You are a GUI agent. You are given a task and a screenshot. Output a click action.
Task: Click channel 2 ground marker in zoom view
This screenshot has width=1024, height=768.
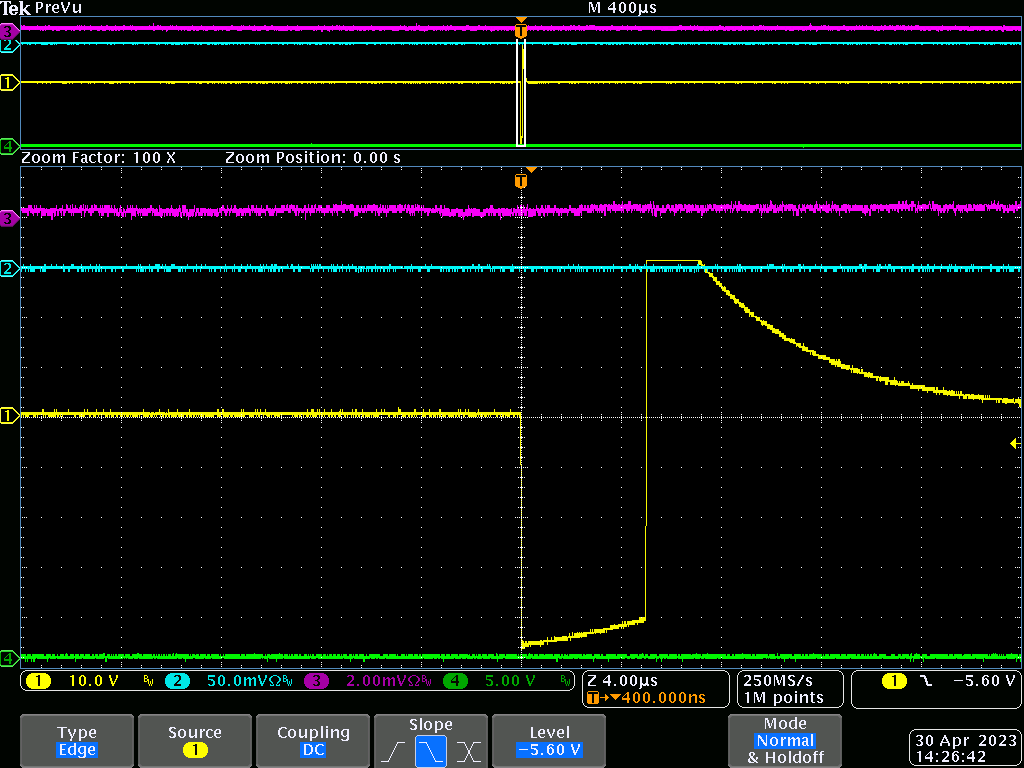pyautogui.click(x=10, y=268)
